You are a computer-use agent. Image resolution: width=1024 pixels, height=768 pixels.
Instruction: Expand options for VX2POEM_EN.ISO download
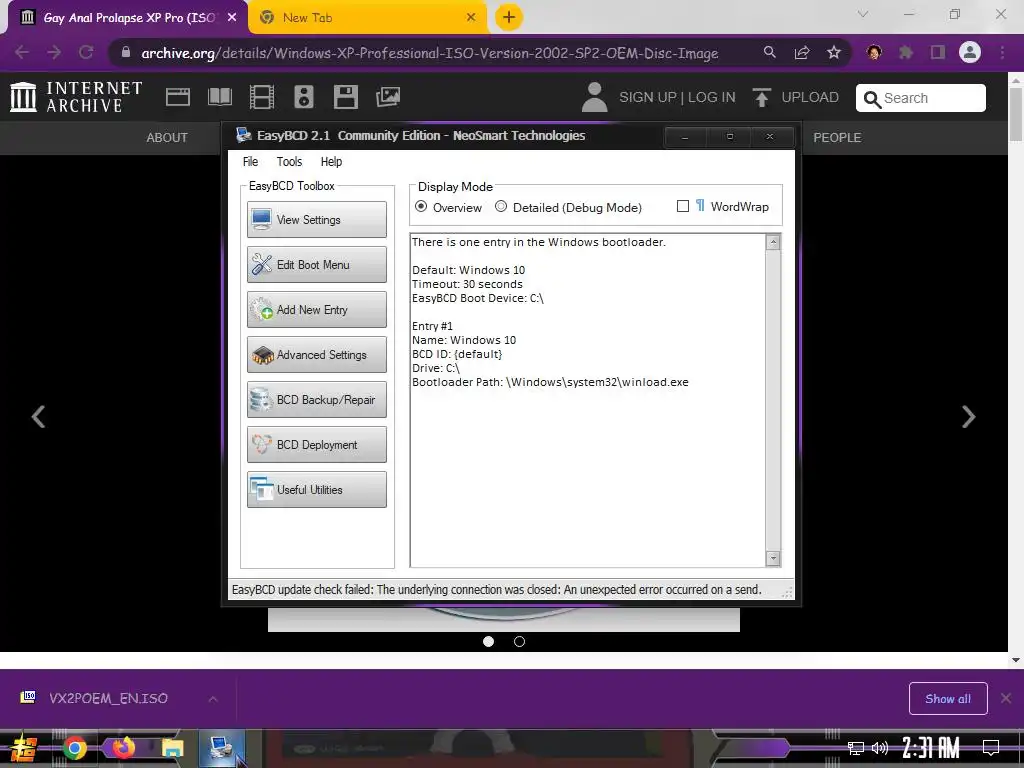tap(213, 699)
